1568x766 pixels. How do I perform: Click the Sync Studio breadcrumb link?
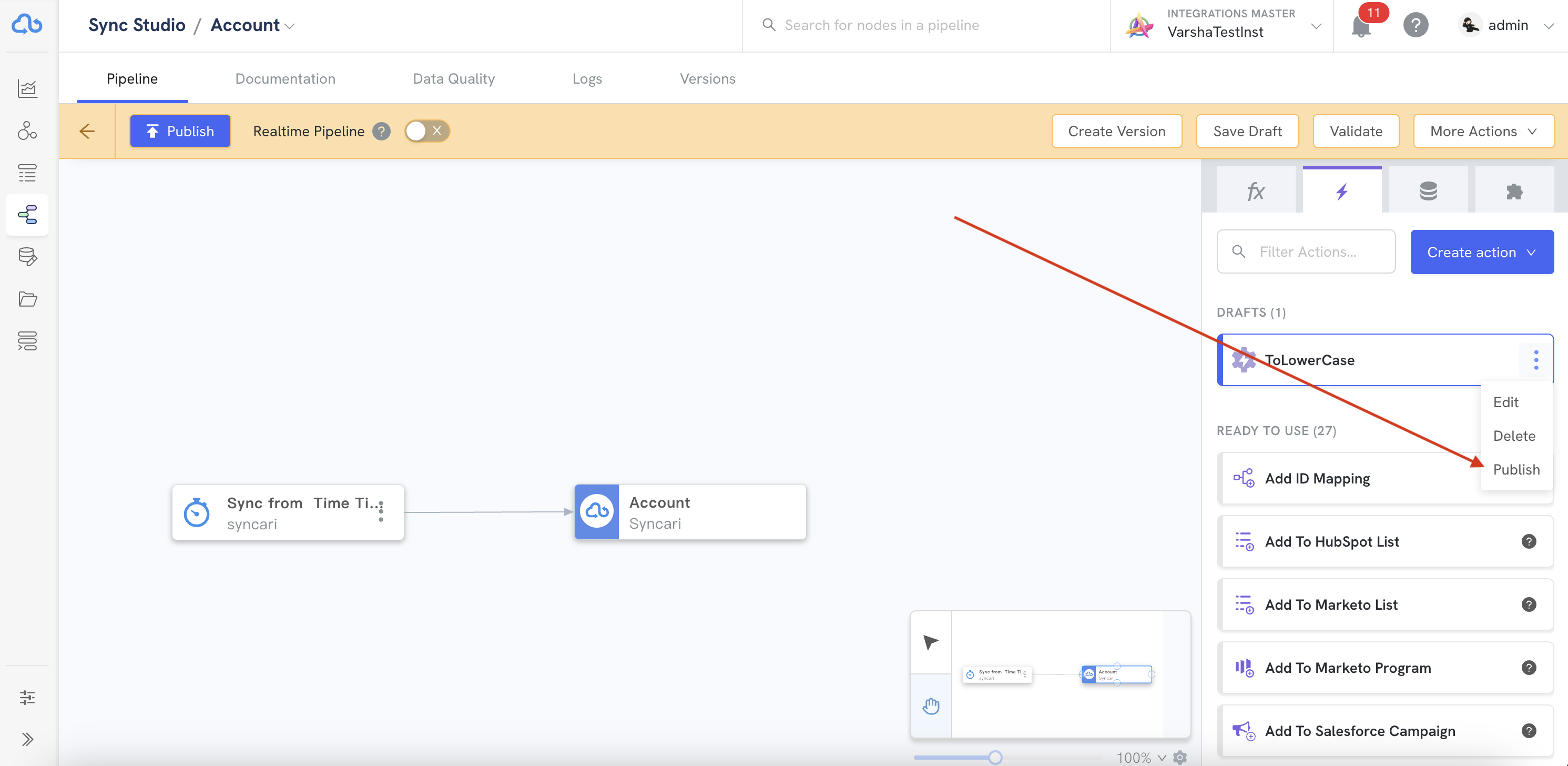tap(137, 25)
